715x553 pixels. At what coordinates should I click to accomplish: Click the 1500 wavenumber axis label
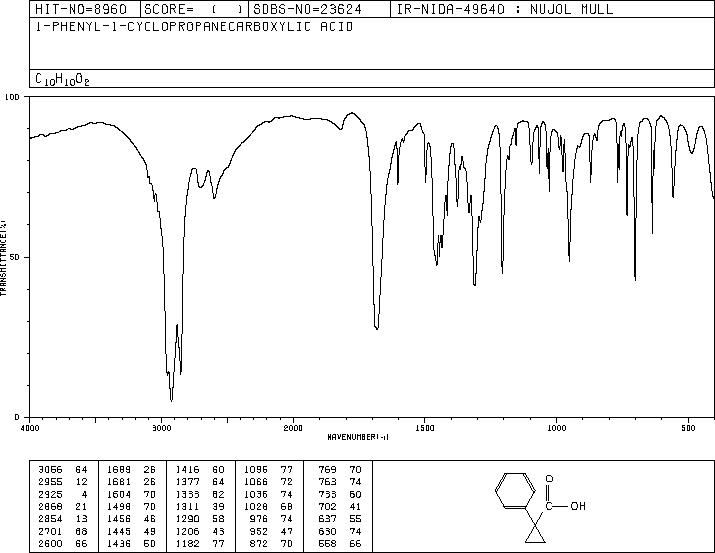pos(425,428)
